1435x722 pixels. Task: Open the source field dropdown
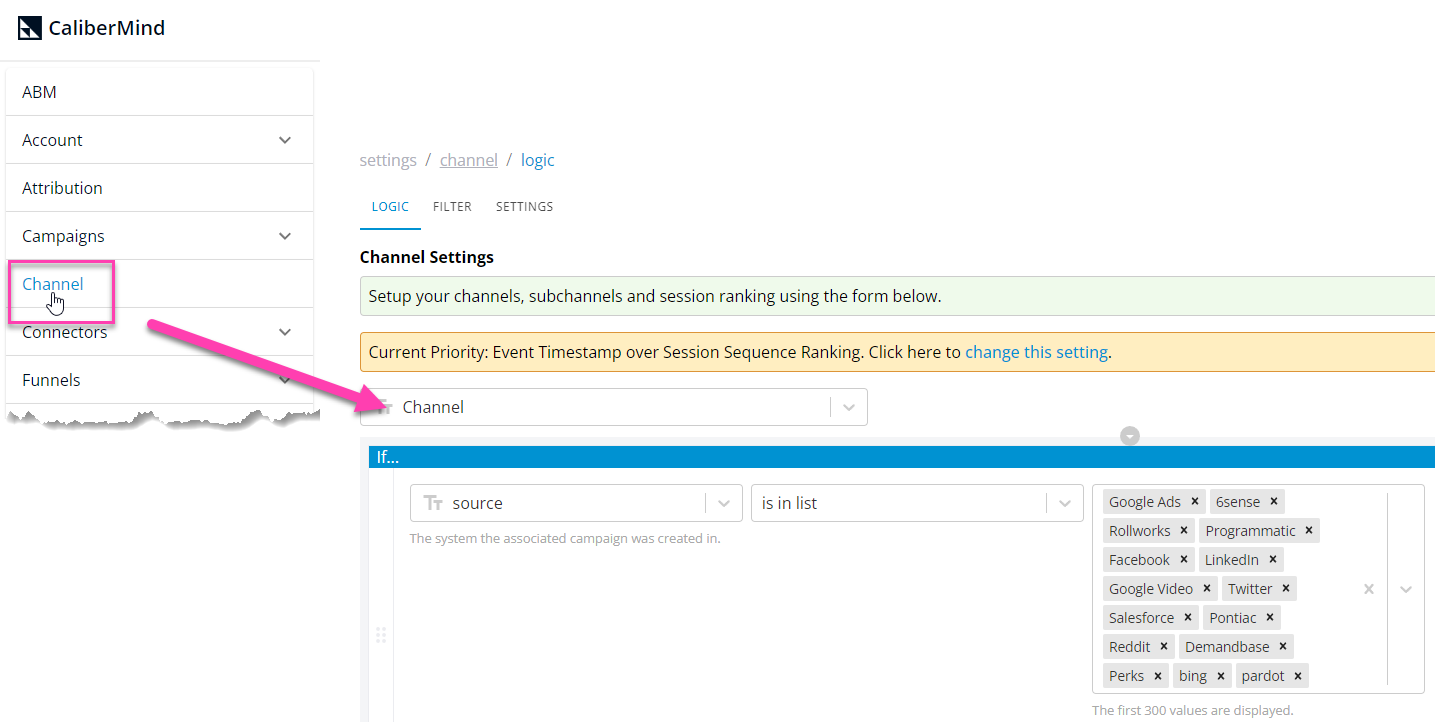click(576, 503)
